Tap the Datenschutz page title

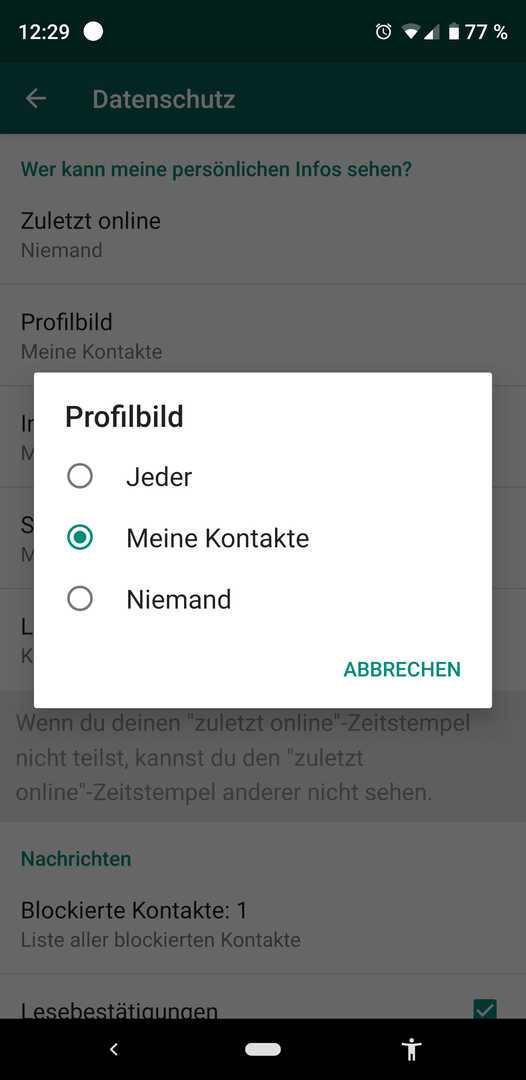pyautogui.click(x=164, y=99)
